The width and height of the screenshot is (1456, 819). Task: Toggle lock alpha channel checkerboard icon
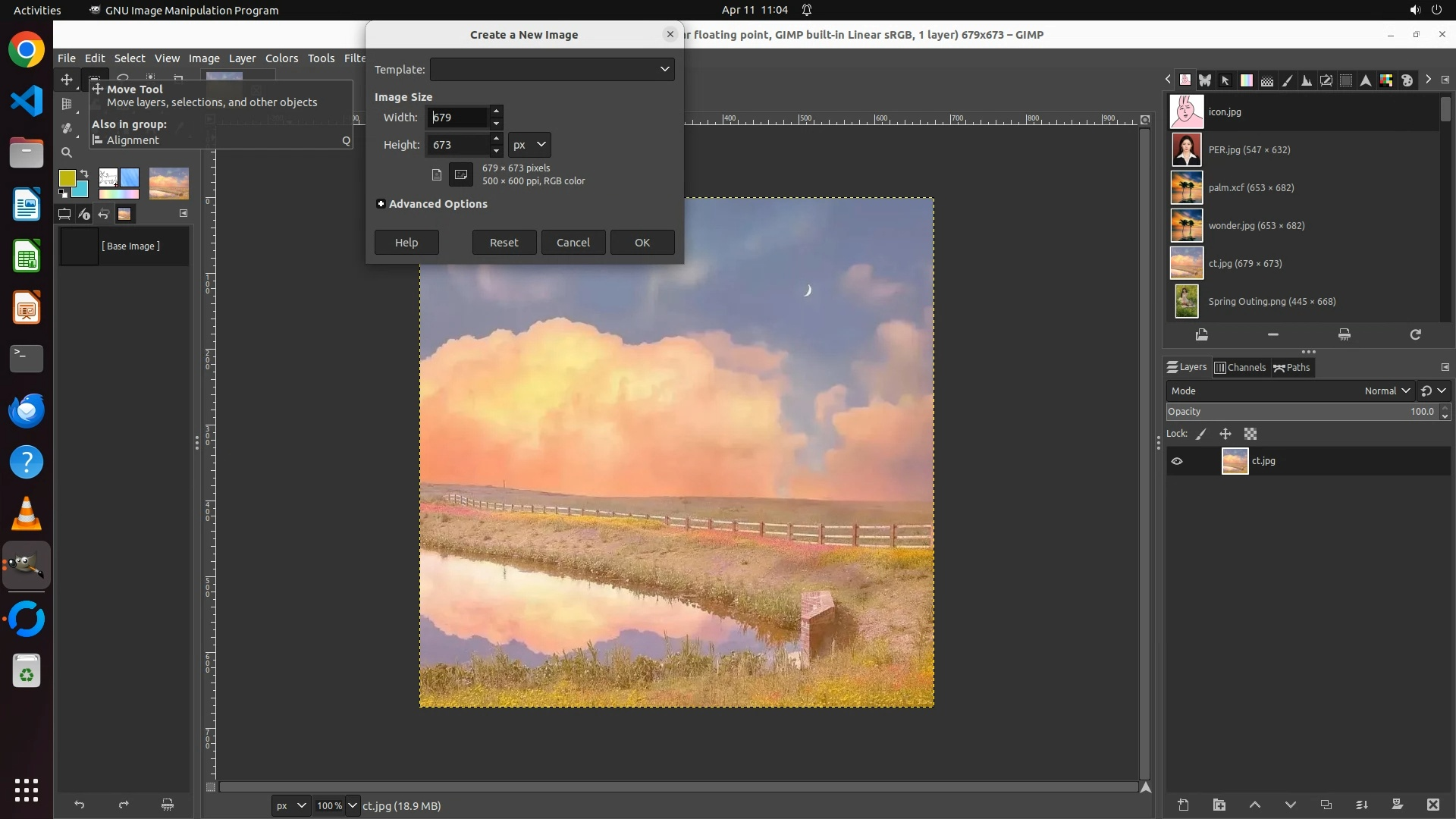point(1250,434)
